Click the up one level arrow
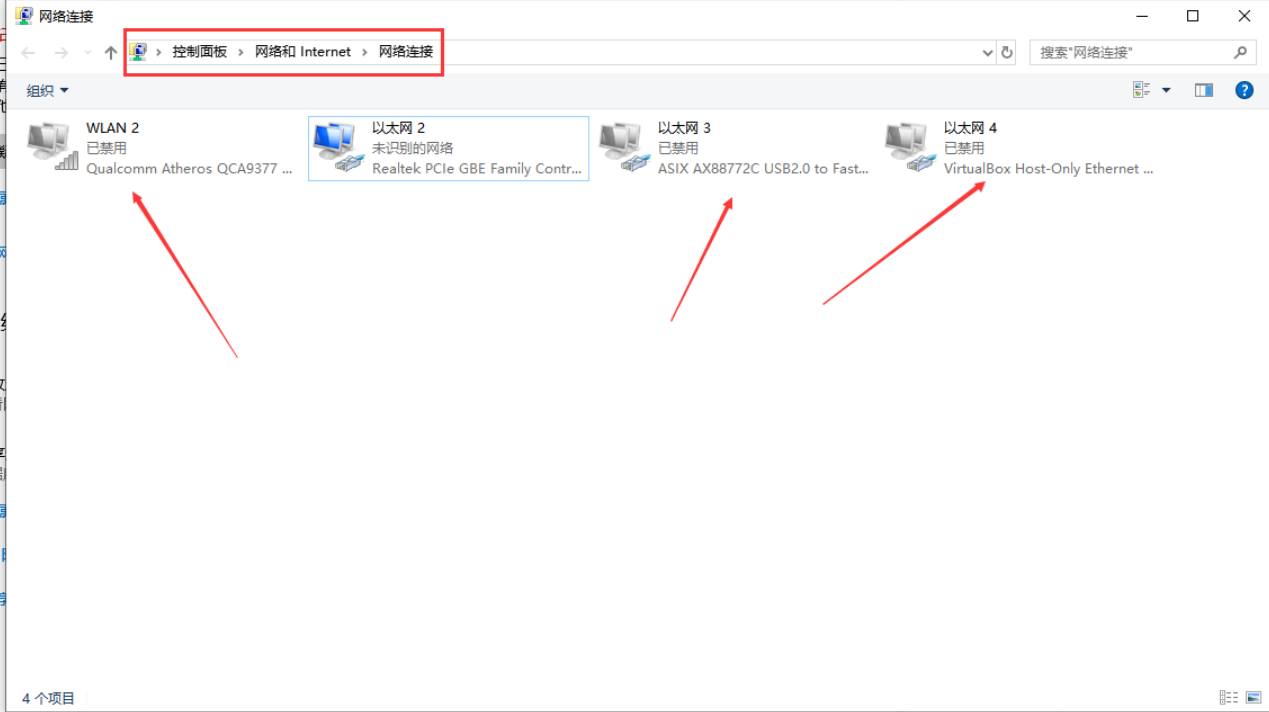 pyautogui.click(x=110, y=52)
